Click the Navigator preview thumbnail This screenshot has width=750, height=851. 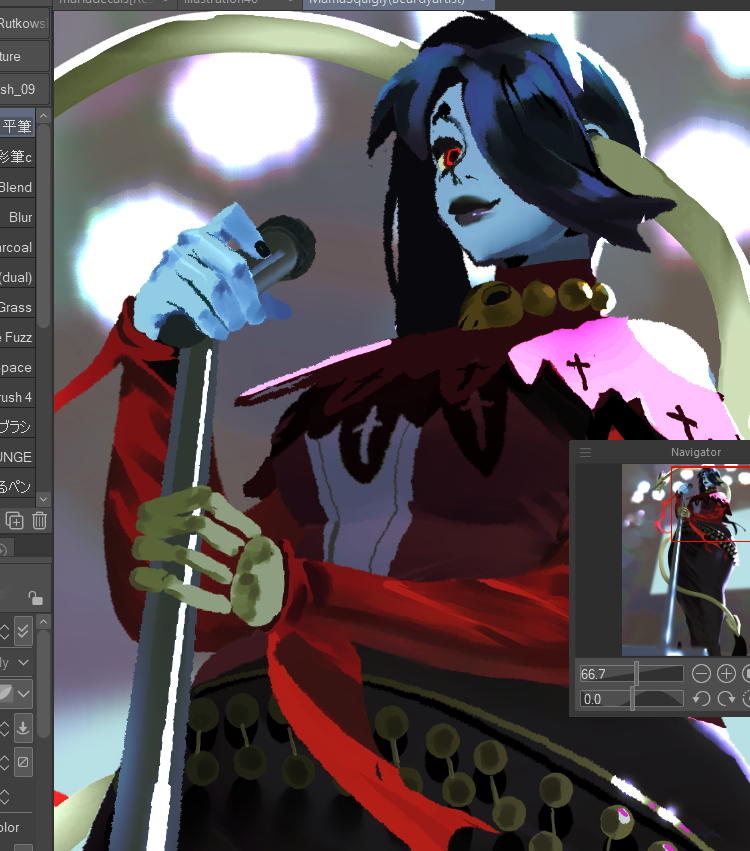pyautogui.click(x=686, y=560)
